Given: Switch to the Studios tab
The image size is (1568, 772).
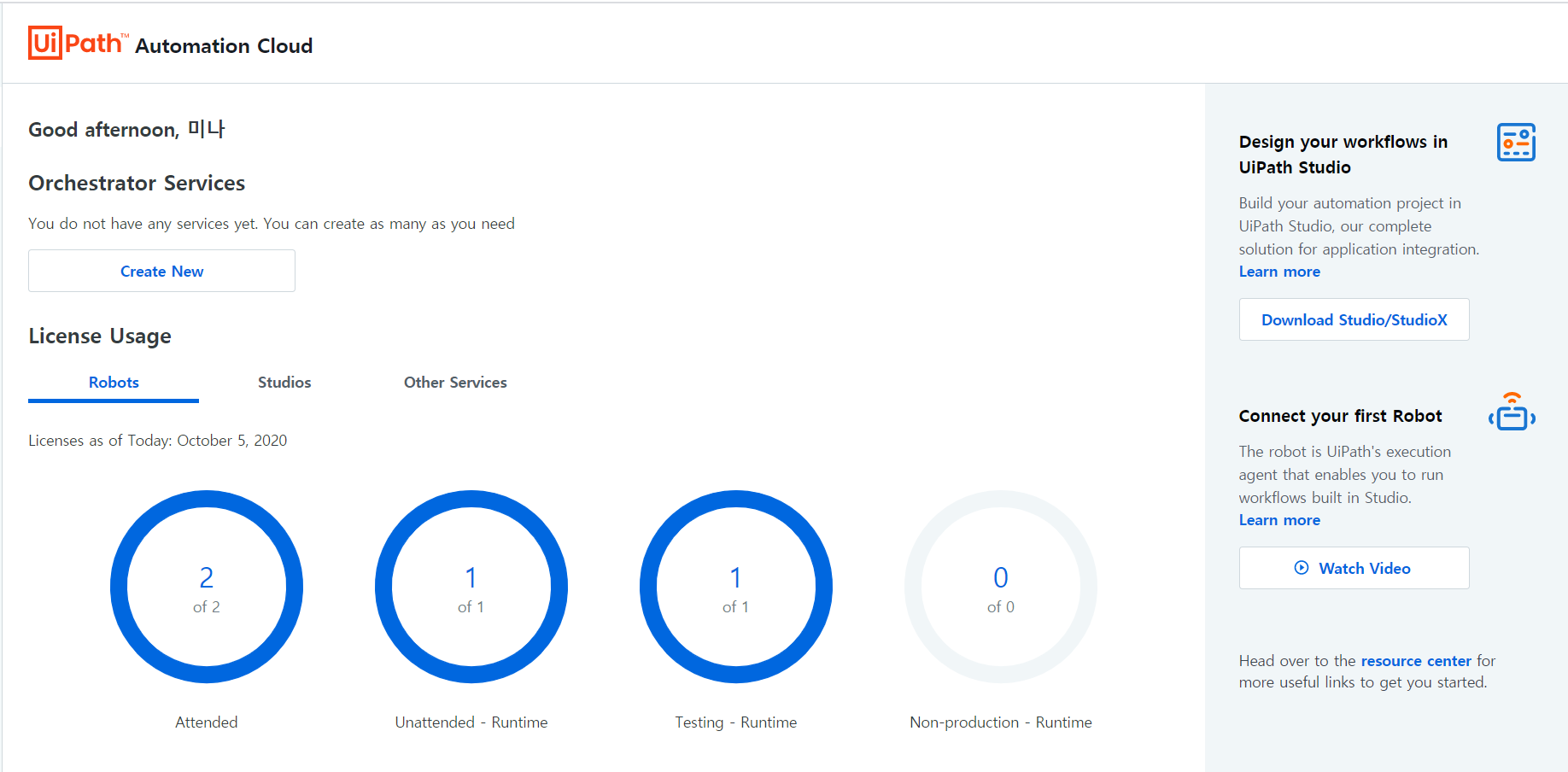Looking at the screenshot, I should click(284, 383).
